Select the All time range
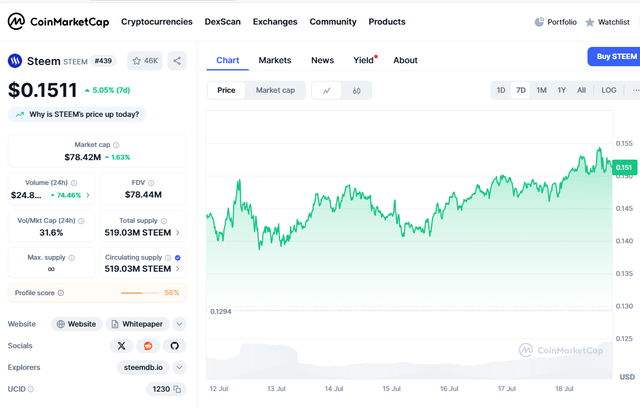Screen dimensions: 640x408 tap(581, 90)
